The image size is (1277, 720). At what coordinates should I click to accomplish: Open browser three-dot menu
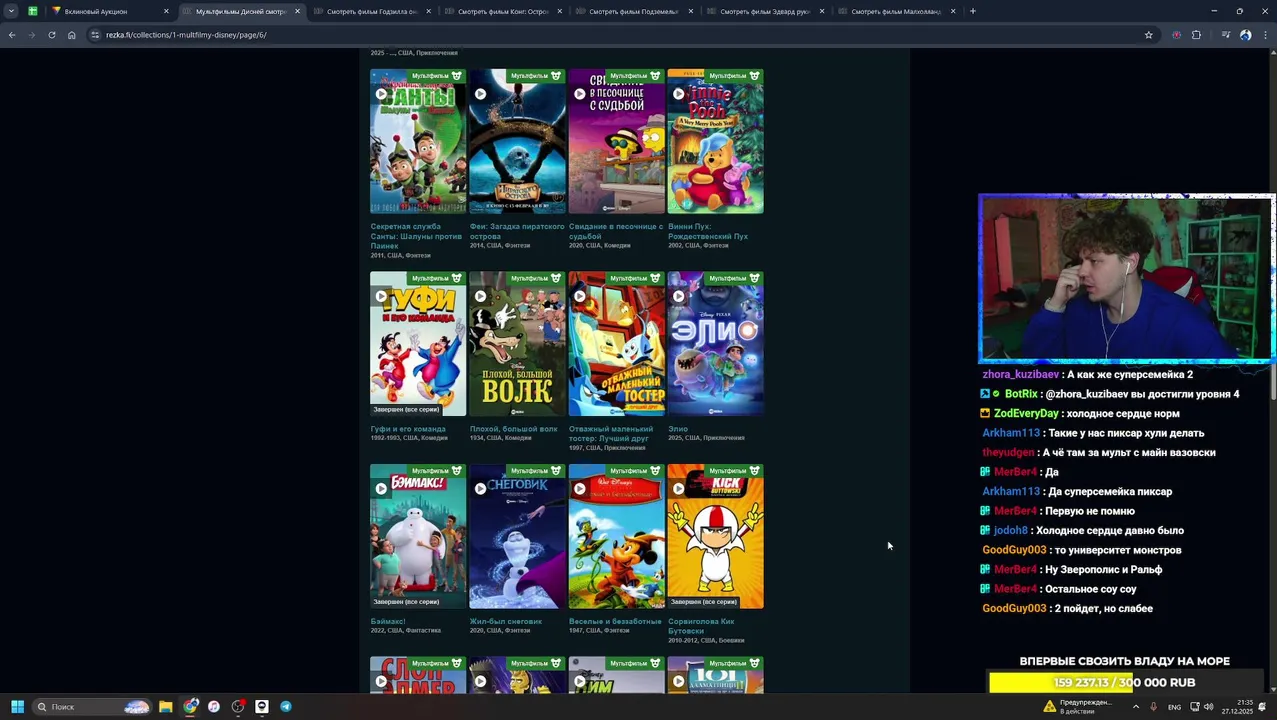pos(1264,35)
